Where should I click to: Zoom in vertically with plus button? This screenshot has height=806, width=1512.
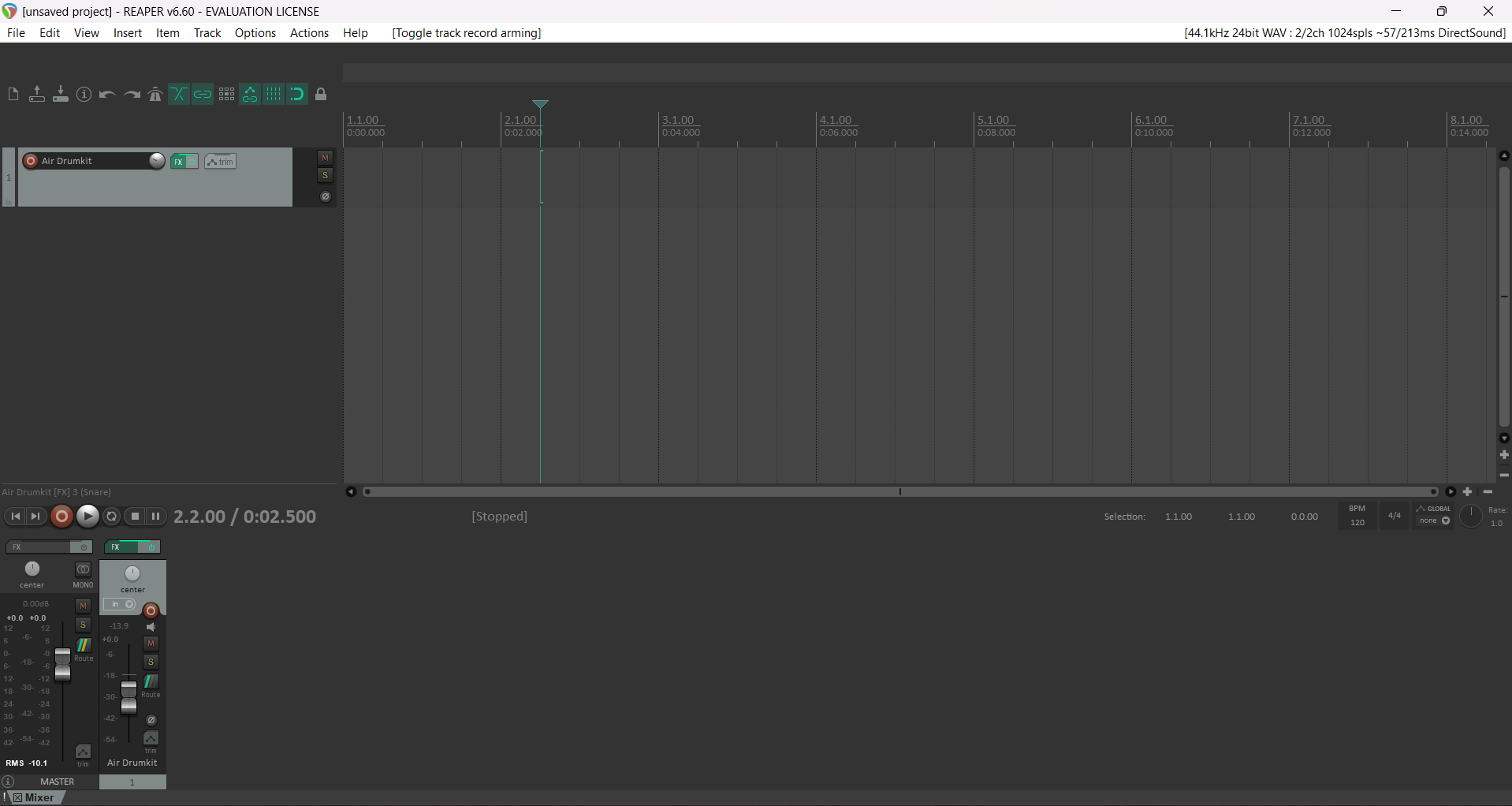point(1504,455)
